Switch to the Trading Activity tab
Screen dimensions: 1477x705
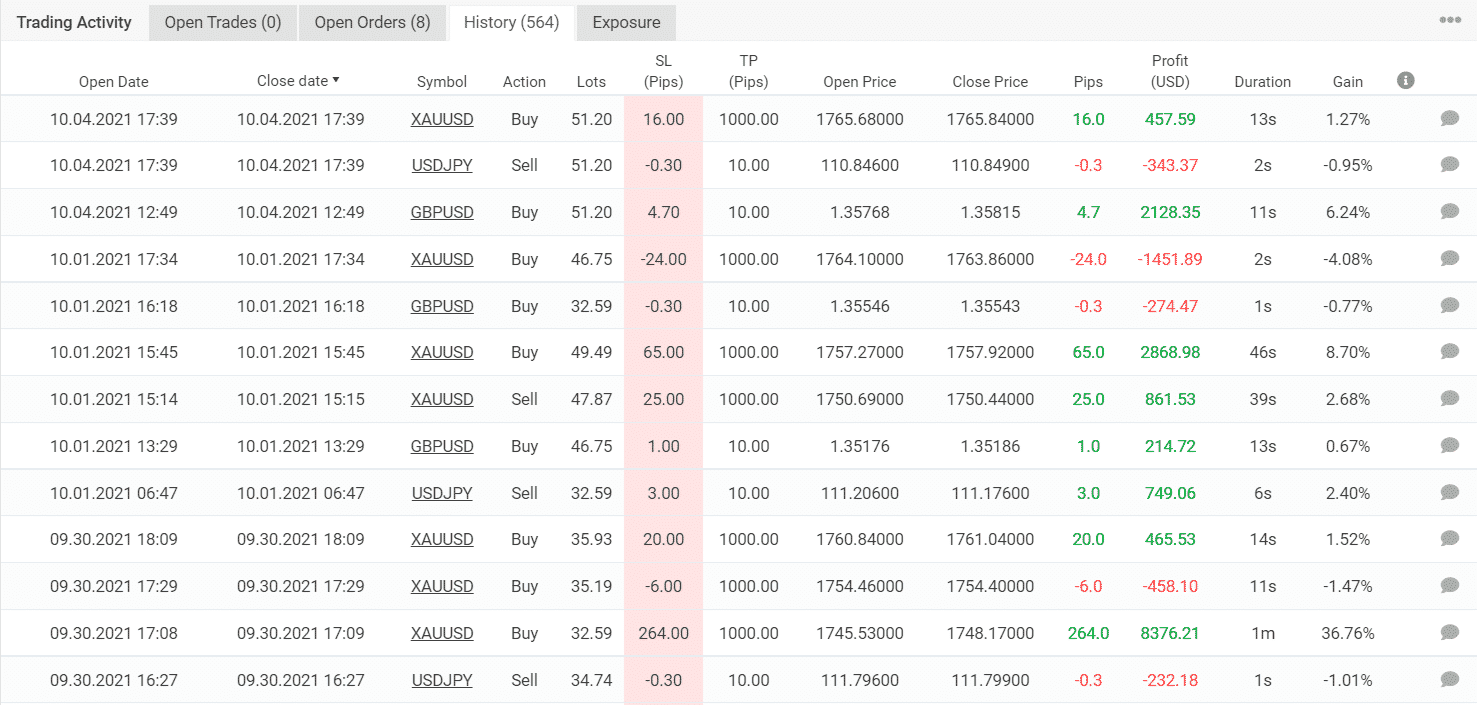click(x=74, y=22)
